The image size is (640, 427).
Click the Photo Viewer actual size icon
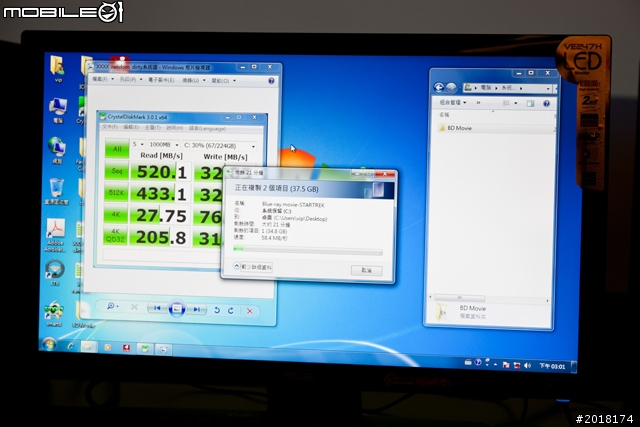point(134,307)
